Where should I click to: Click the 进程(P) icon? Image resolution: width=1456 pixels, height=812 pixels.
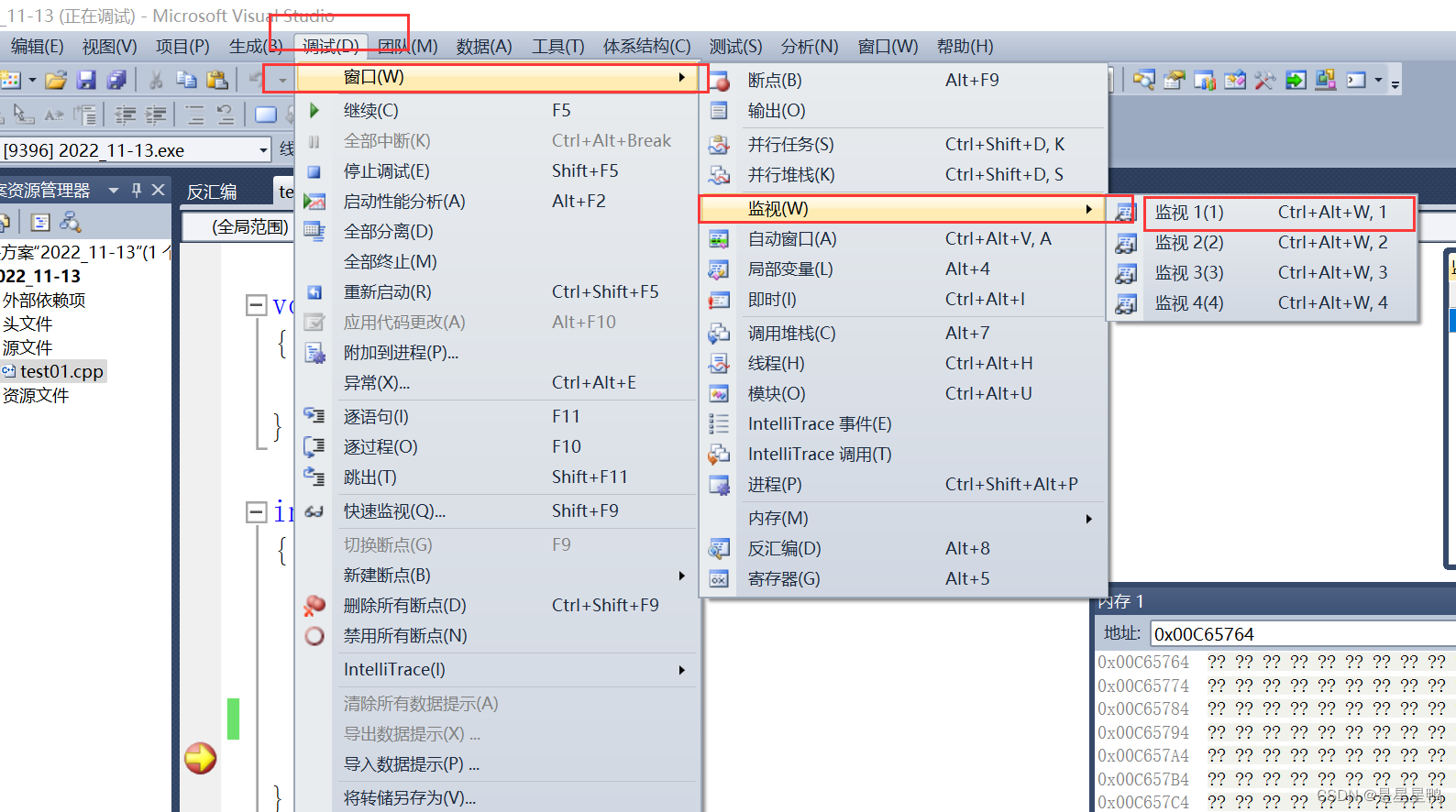[x=719, y=485]
